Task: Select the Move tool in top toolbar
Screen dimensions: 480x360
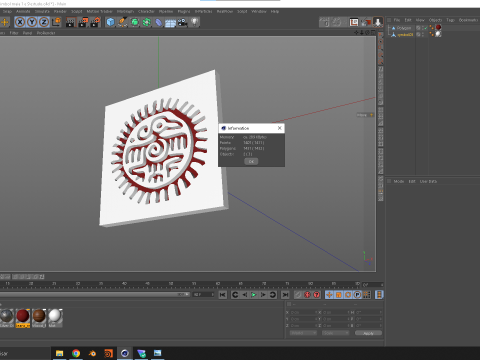Action: point(5,22)
